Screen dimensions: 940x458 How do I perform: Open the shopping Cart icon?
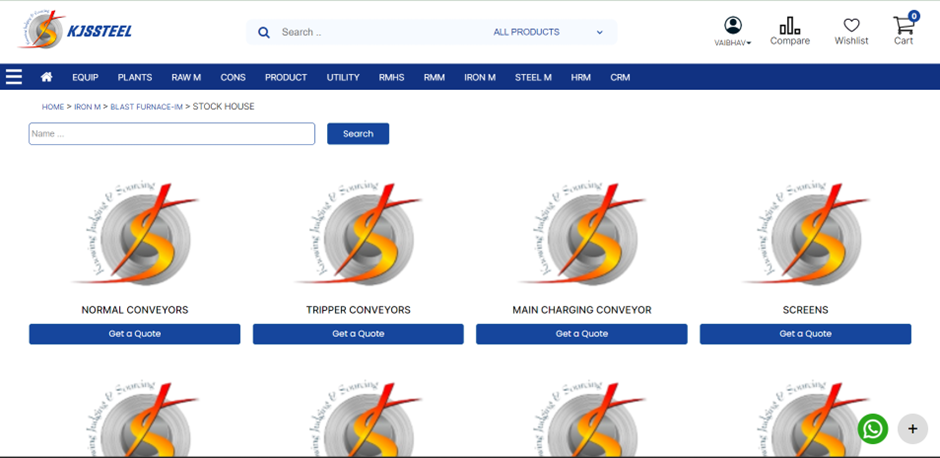(903, 25)
